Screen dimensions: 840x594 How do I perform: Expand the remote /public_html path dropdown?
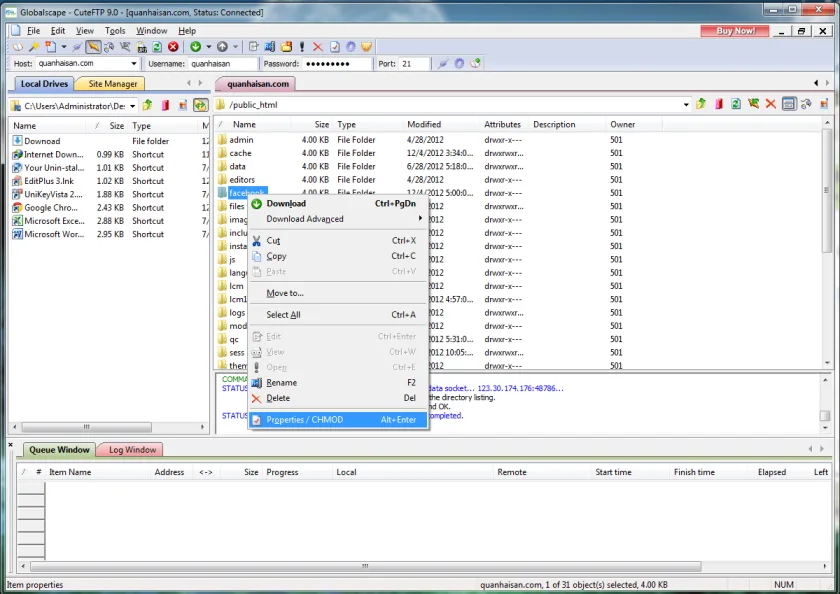686,105
